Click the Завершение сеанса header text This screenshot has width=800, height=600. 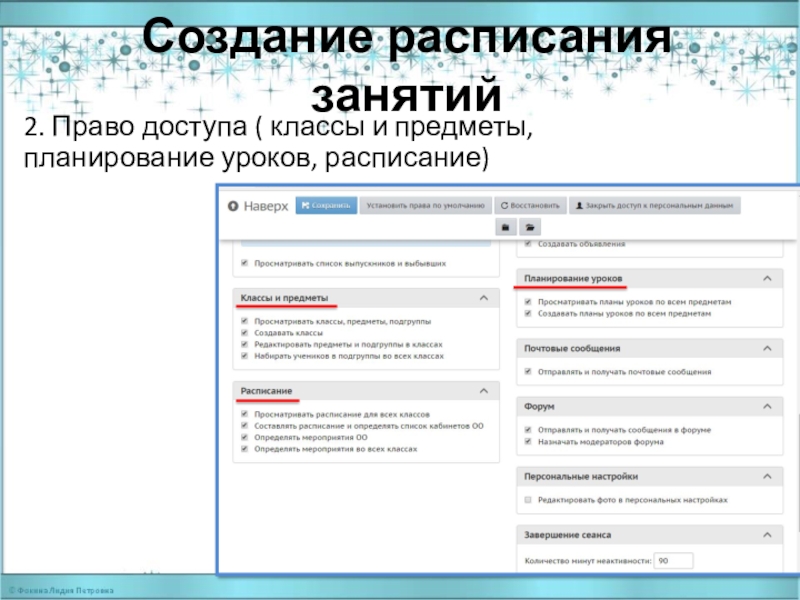567,535
